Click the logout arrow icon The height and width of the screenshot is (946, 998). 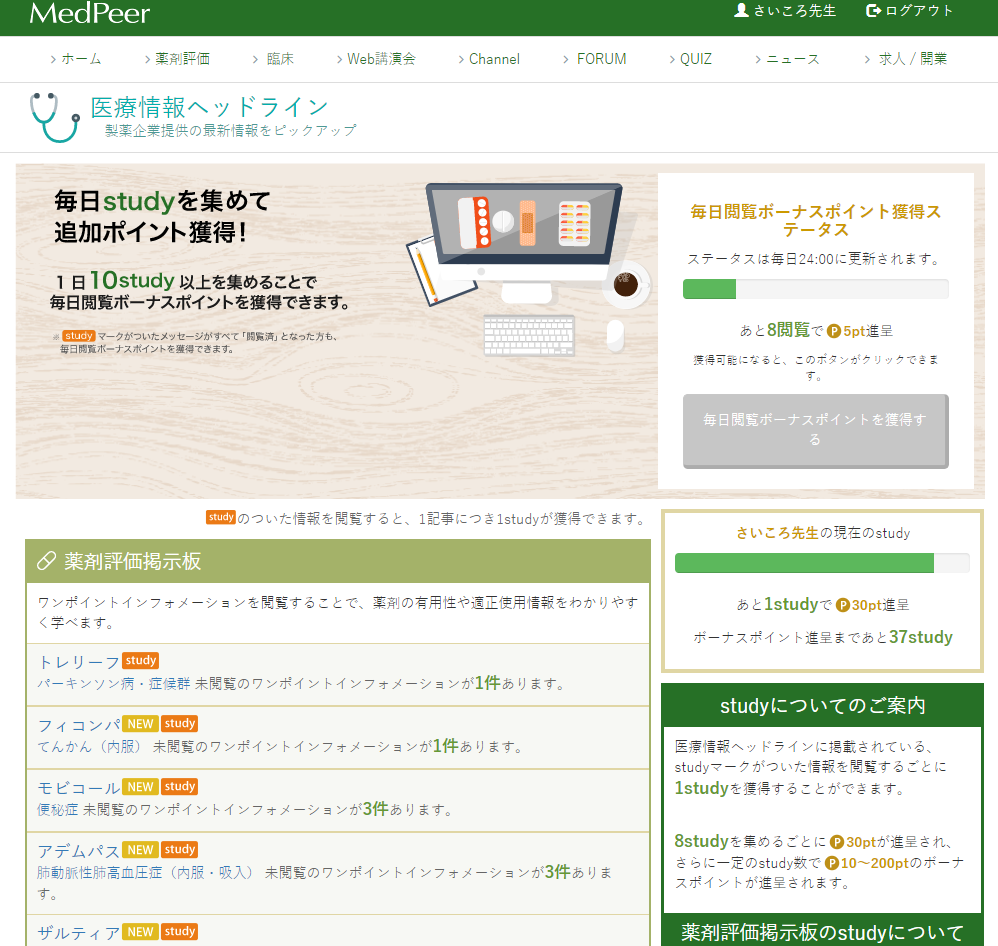tap(873, 10)
